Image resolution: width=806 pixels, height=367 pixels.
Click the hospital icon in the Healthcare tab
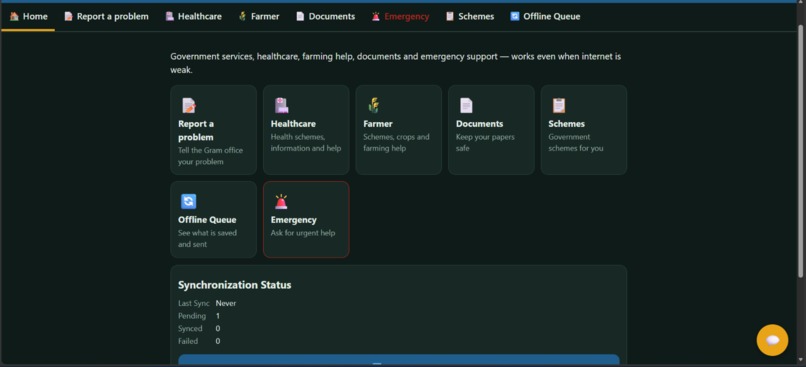point(170,16)
